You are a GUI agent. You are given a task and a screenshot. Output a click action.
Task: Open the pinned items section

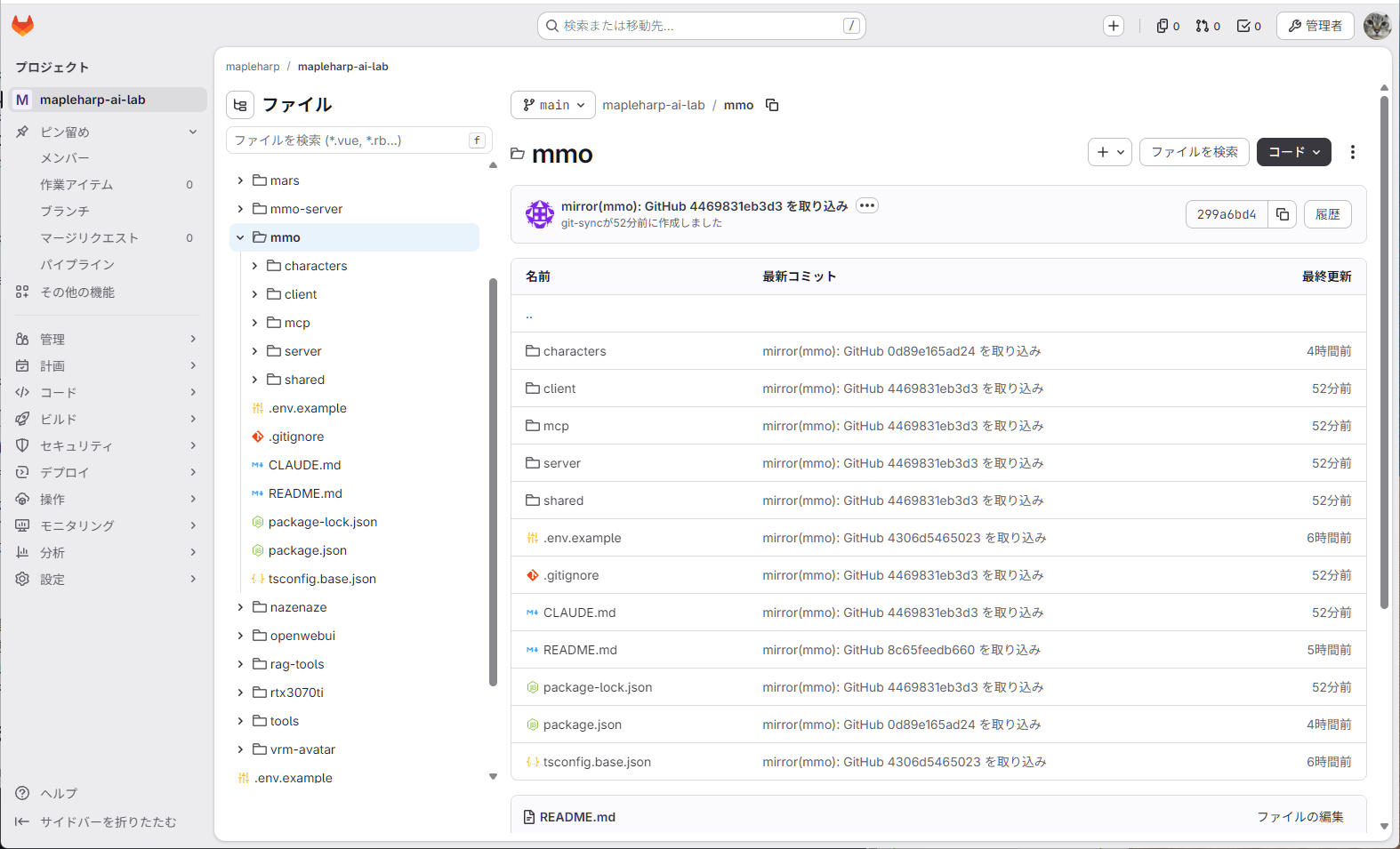click(107, 132)
